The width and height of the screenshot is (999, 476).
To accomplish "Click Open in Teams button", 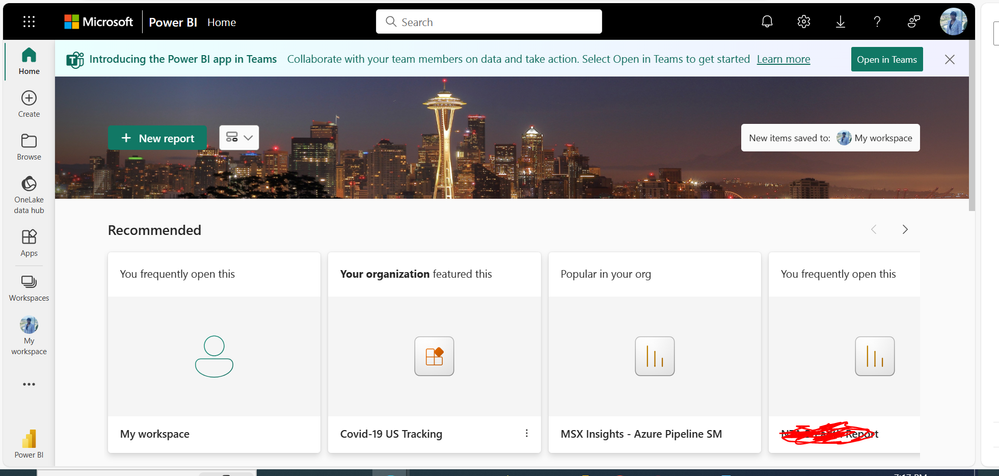I will tap(886, 59).
